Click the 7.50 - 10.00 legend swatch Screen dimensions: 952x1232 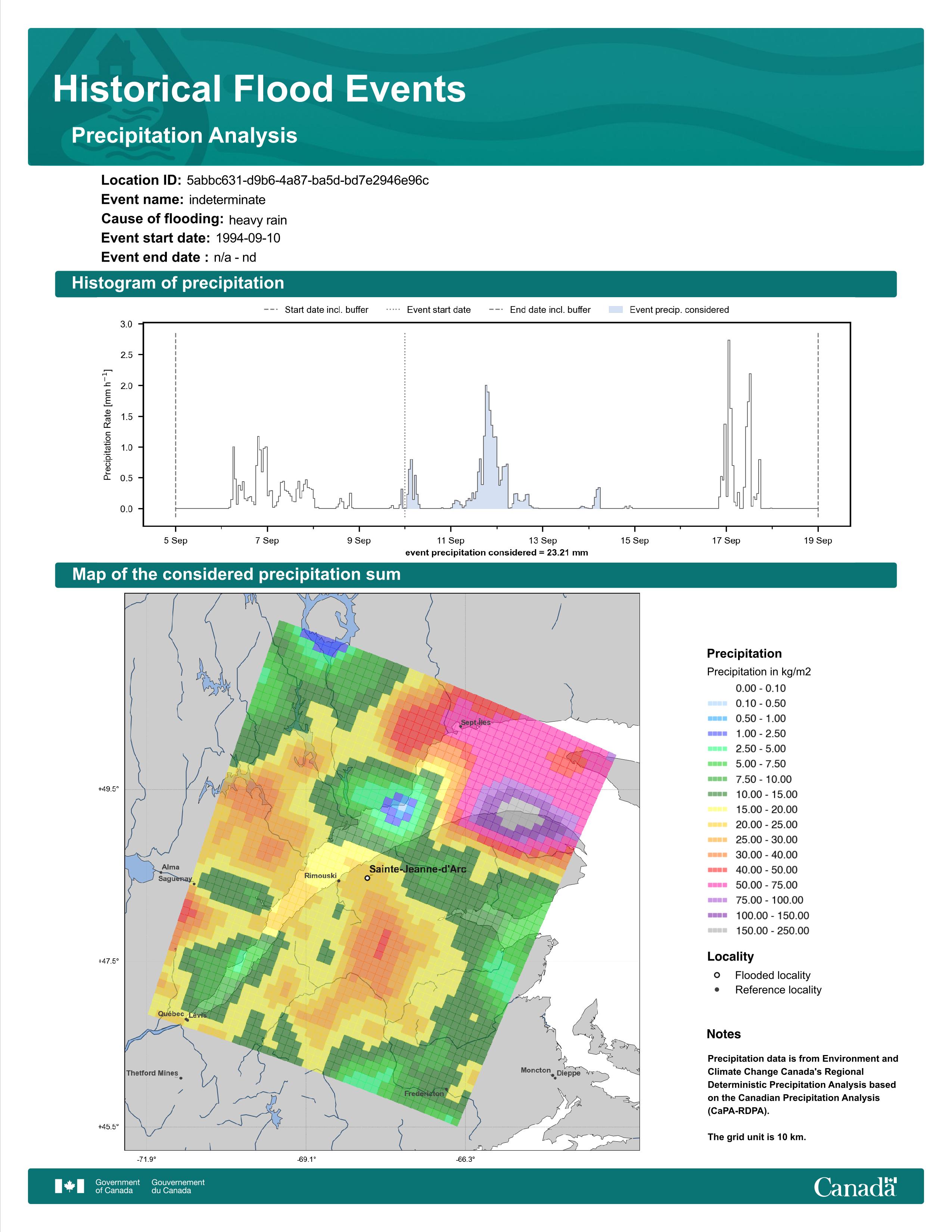(x=718, y=779)
